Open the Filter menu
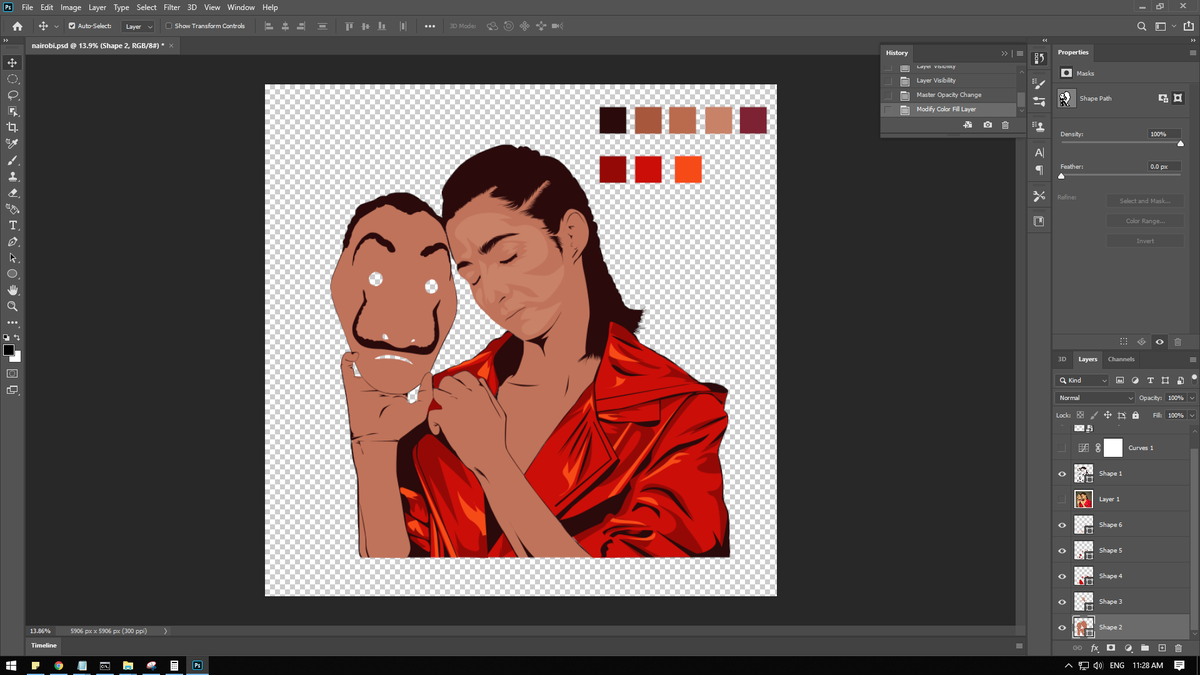 (x=172, y=7)
